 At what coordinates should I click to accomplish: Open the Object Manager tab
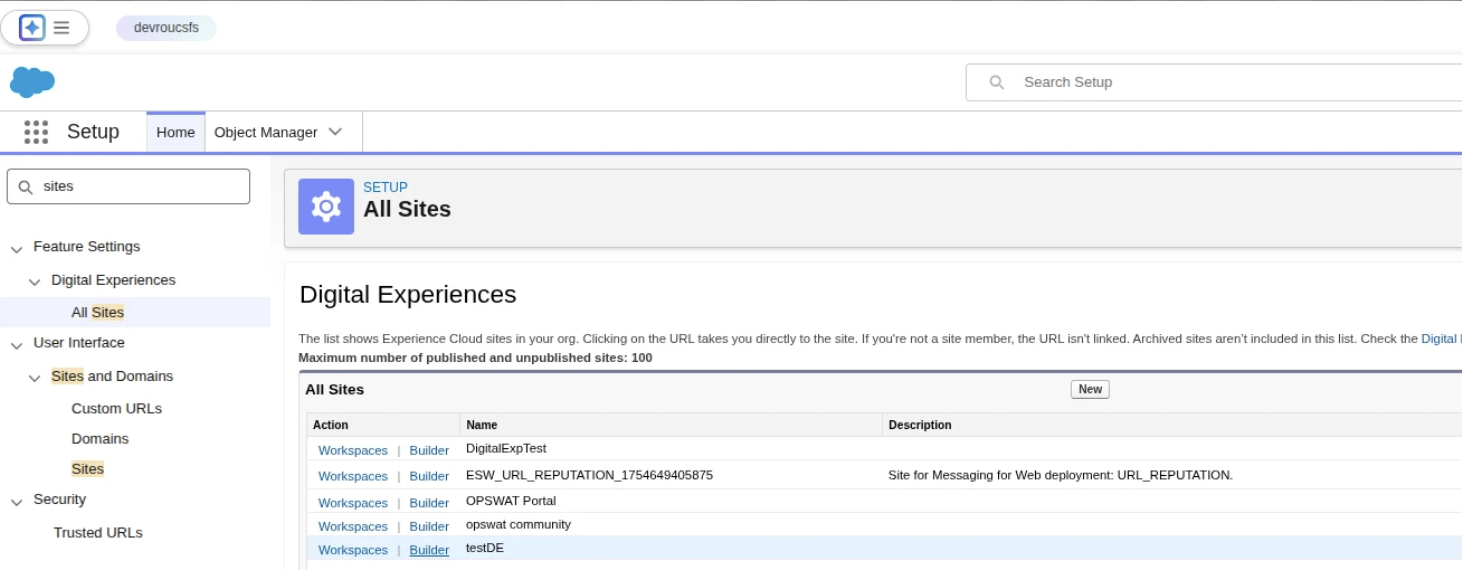[x=265, y=132]
